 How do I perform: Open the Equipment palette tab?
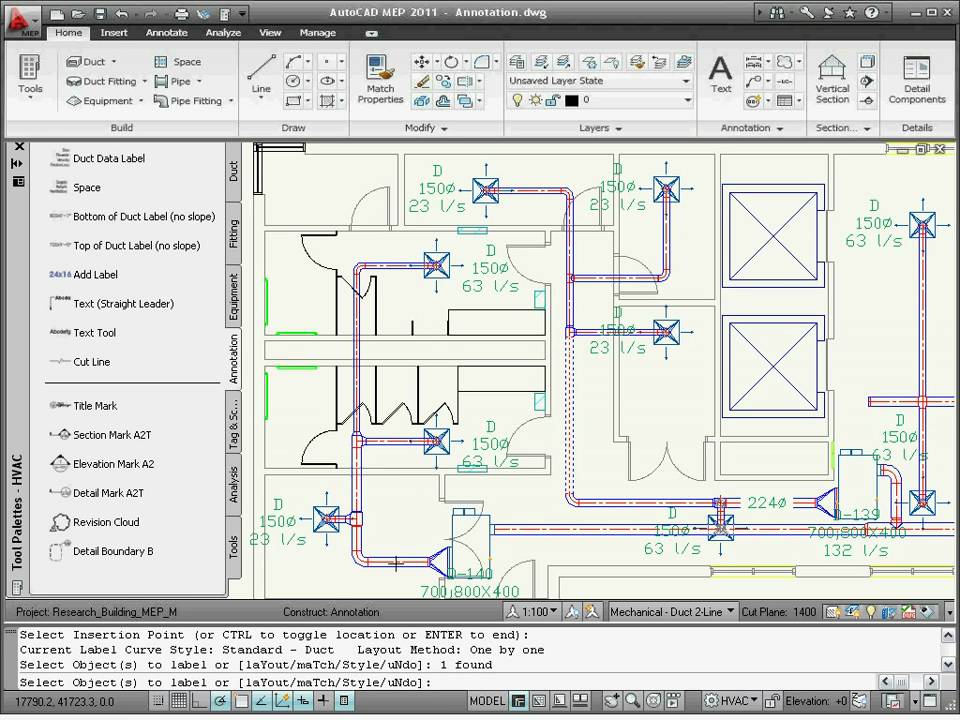(233, 297)
